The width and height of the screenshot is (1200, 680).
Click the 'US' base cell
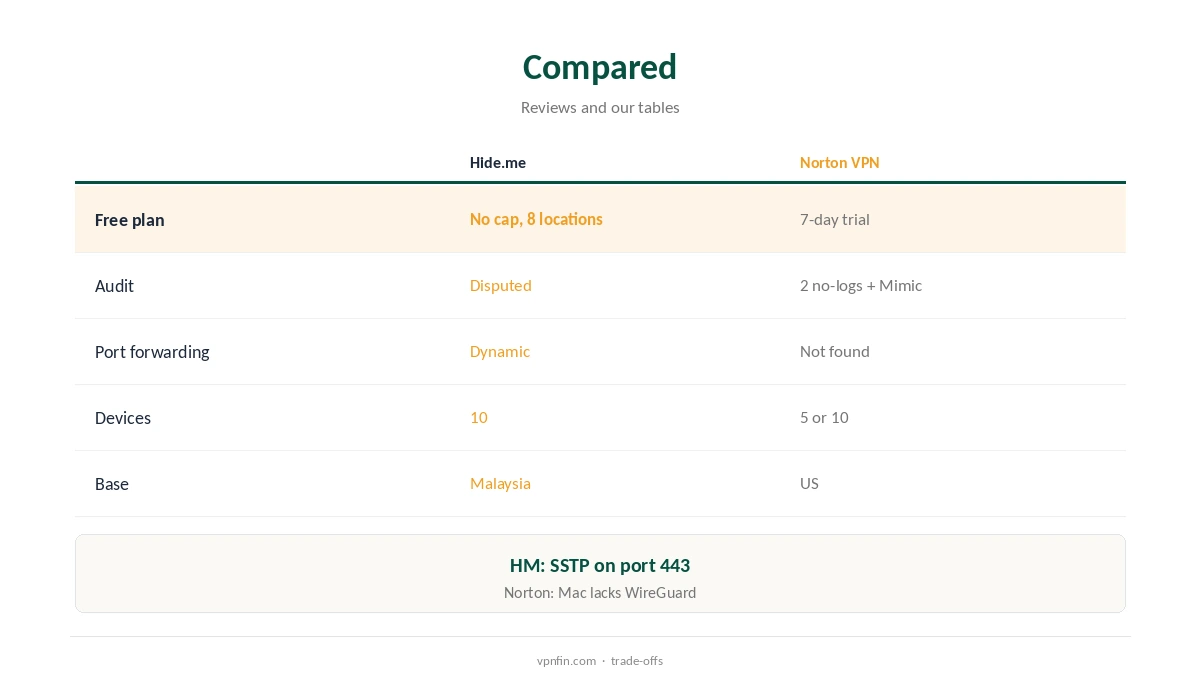(x=809, y=483)
